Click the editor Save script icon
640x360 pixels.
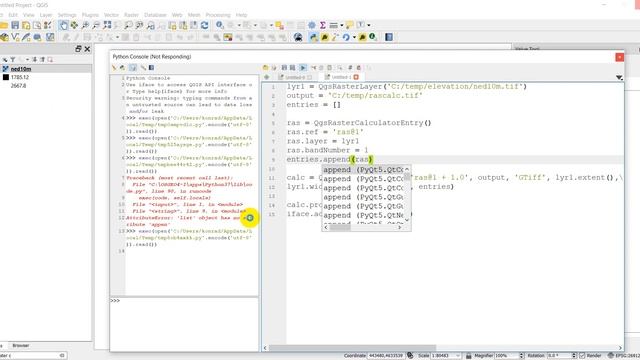coord(284,68)
